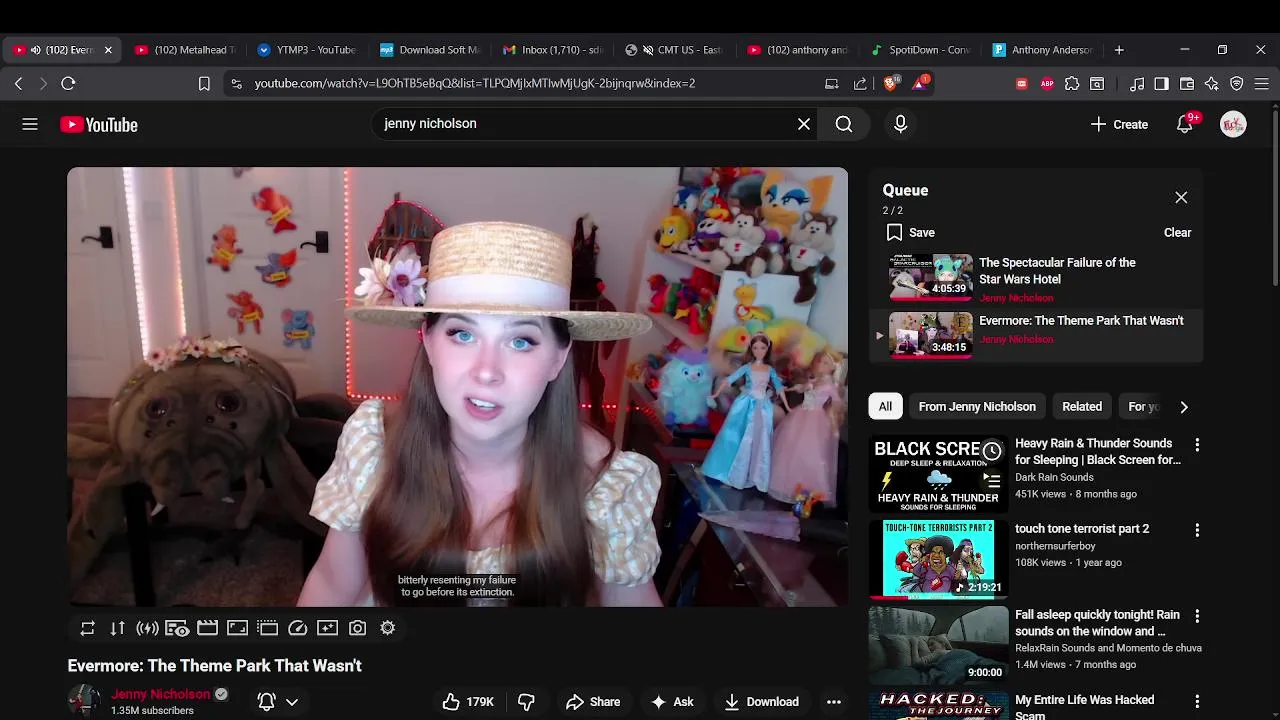Switch to the YTMP3 - YouTube browser tab
This screenshot has height=720, width=1280.
coord(307,50)
